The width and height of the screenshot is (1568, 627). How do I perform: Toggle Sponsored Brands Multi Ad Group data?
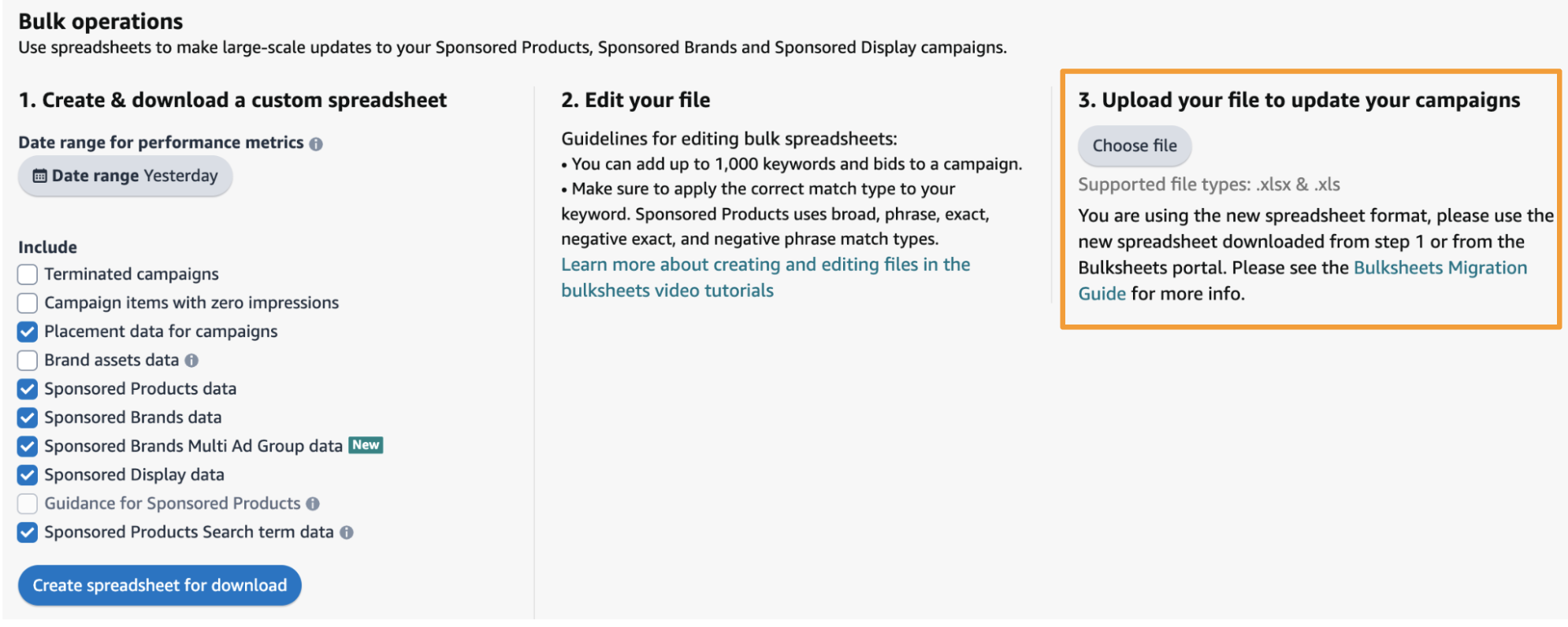pos(27,446)
